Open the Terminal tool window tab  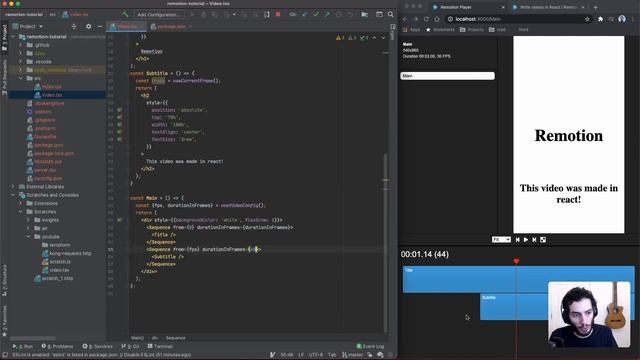[161, 346]
